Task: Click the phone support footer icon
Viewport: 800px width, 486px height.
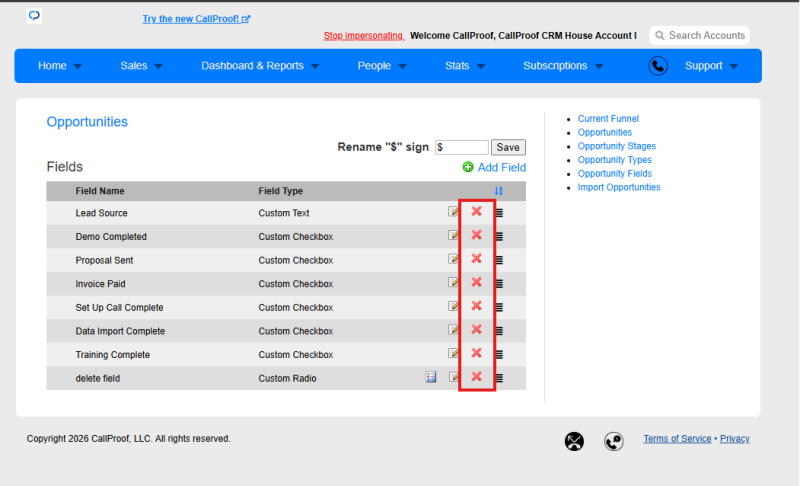Action: [614, 441]
